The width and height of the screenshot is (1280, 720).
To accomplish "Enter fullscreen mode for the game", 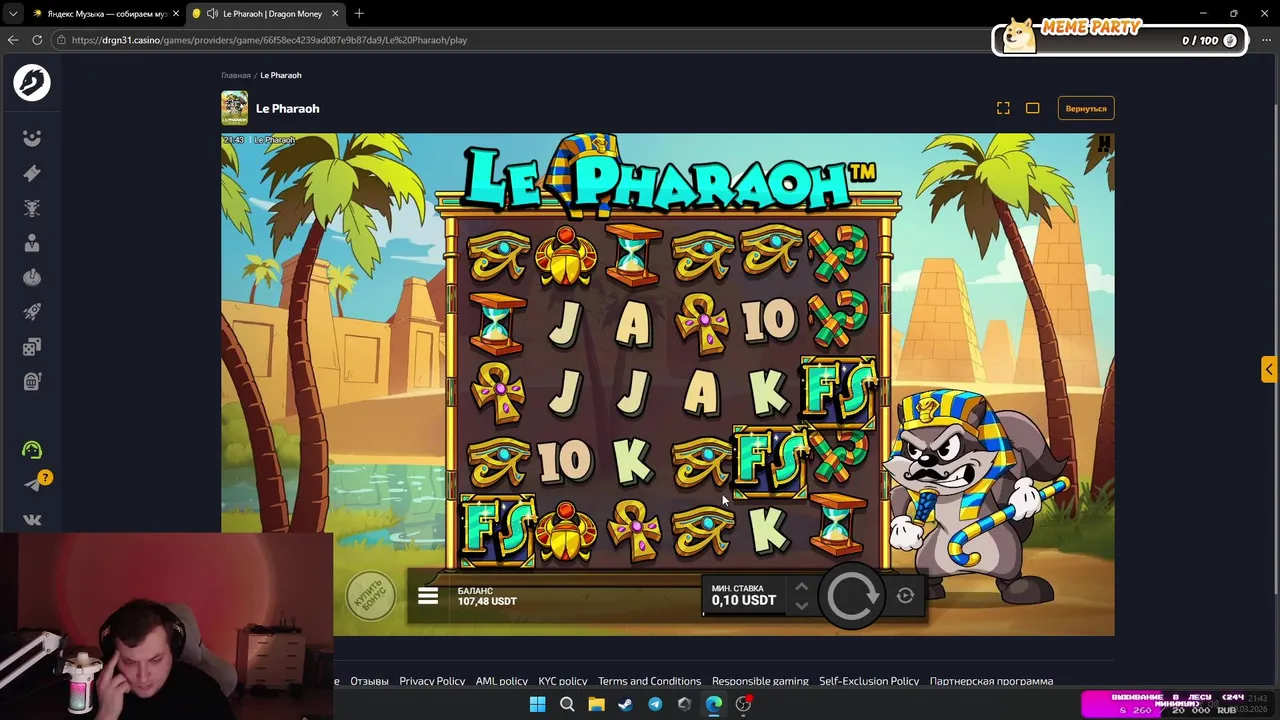I will [x=1003, y=108].
